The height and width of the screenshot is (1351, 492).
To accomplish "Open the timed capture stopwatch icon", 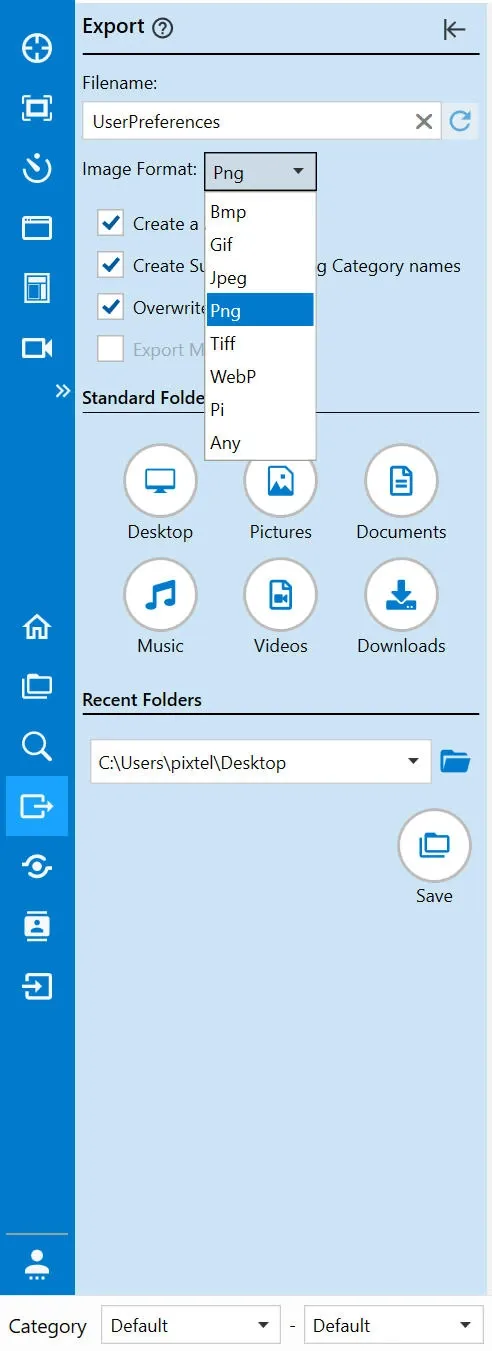I will point(37,168).
